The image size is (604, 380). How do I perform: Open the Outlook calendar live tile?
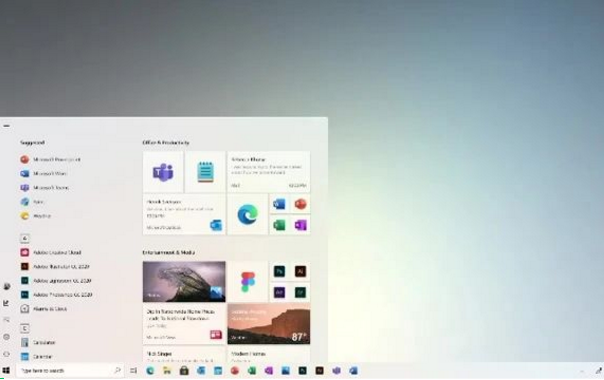(x=184, y=214)
